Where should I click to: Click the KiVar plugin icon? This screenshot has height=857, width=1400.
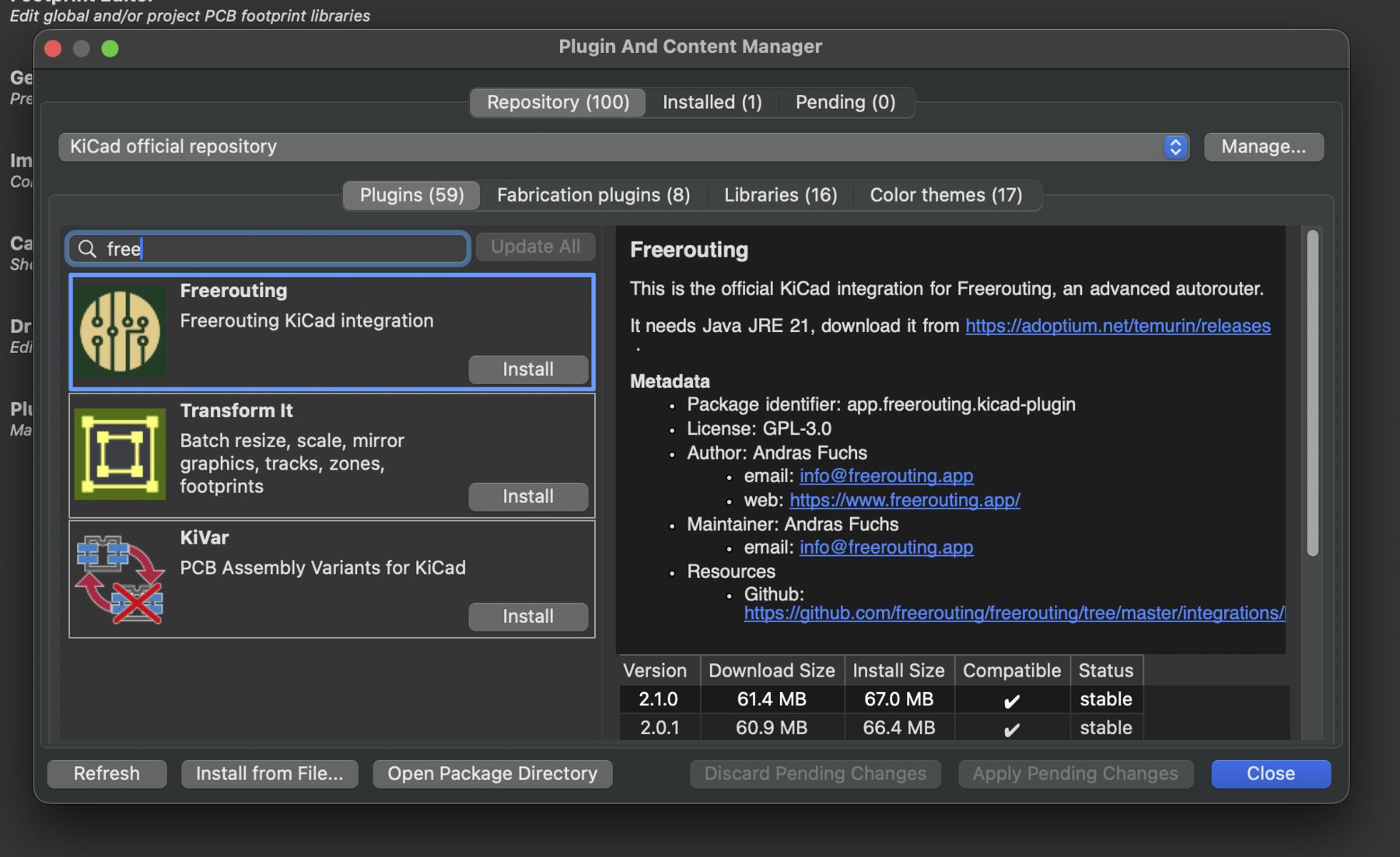tap(120, 579)
